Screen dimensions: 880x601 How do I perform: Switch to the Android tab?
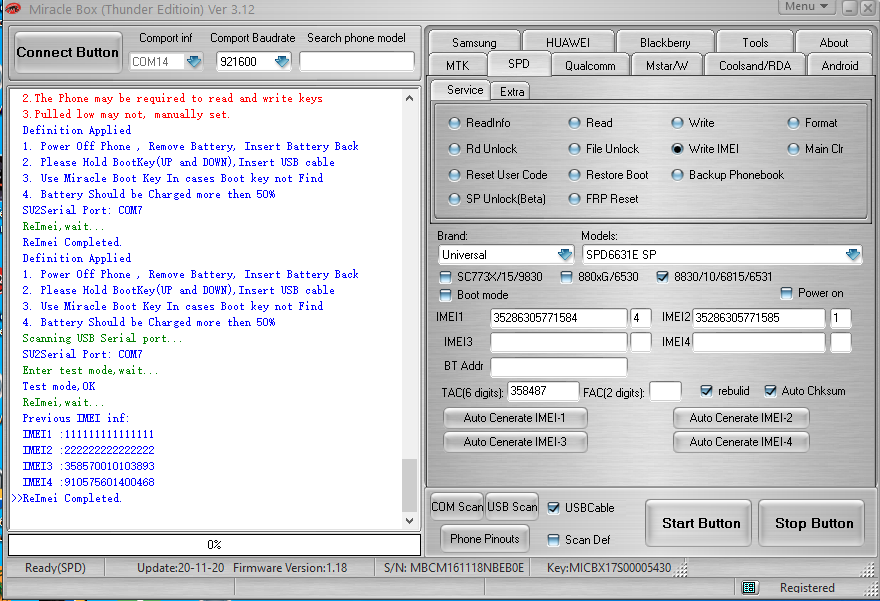pyautogui.click(x=840, y=66)
